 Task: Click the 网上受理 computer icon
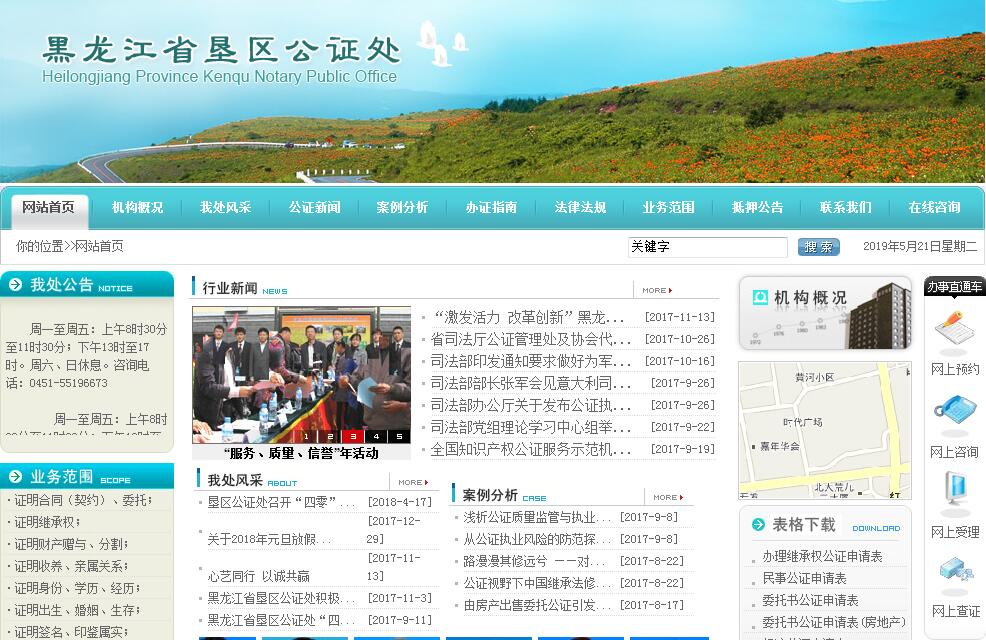[954, 492]
